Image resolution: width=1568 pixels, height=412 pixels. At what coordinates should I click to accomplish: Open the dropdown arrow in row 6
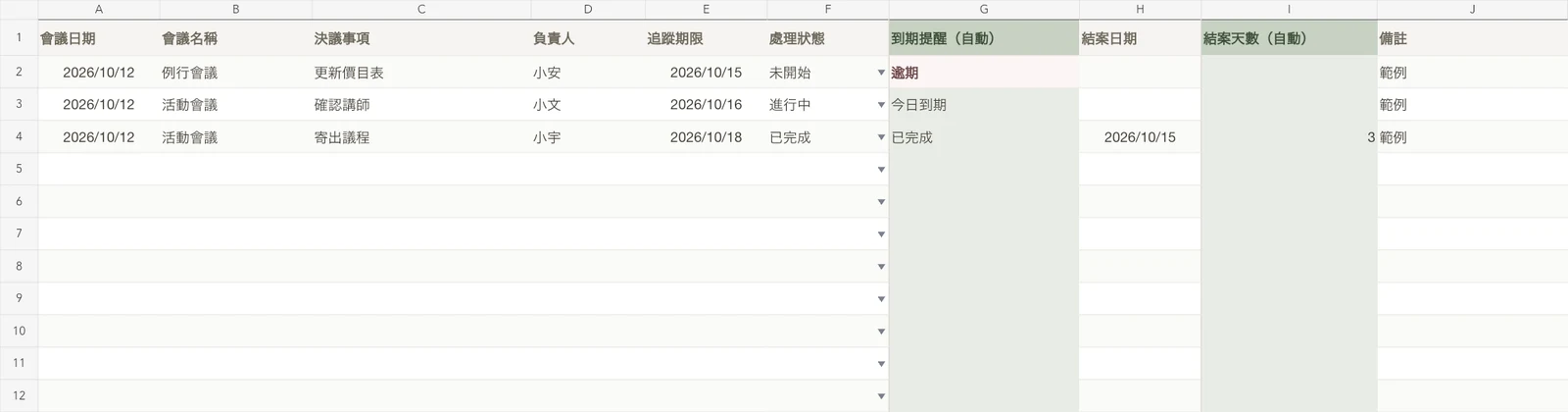pyautogui.click(x=881, y=202)
